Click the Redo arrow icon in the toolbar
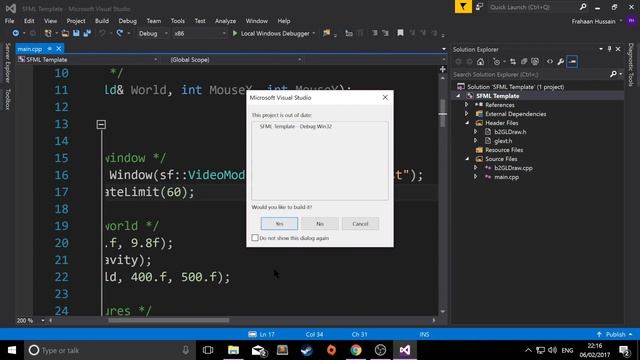 click(x=120, y=33)
